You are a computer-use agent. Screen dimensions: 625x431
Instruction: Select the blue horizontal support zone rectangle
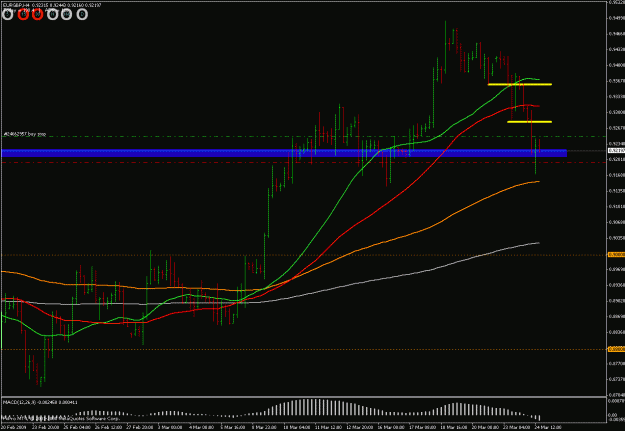tap(284, 153)
